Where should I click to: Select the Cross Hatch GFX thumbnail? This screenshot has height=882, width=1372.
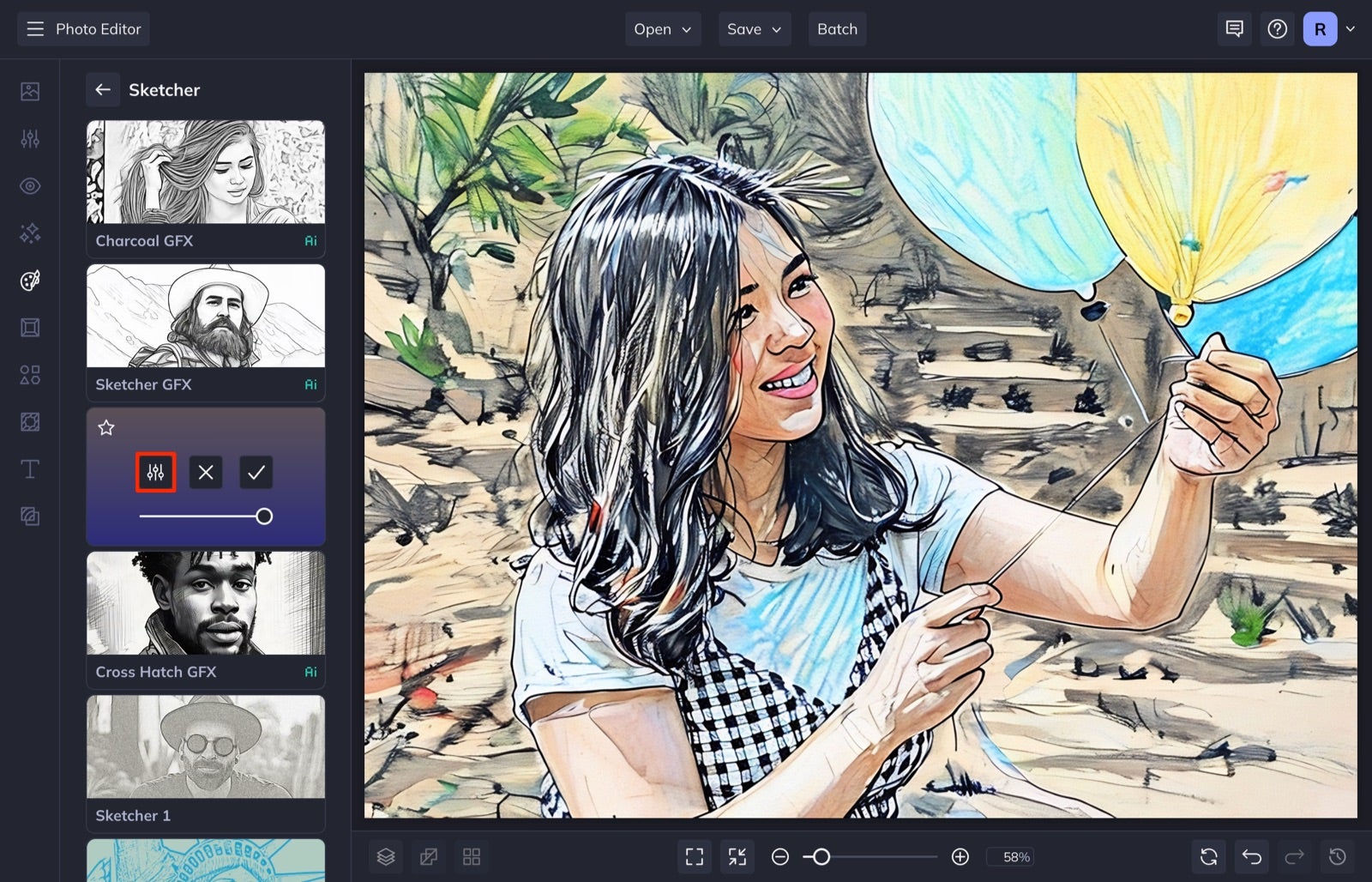pos(205,606)
